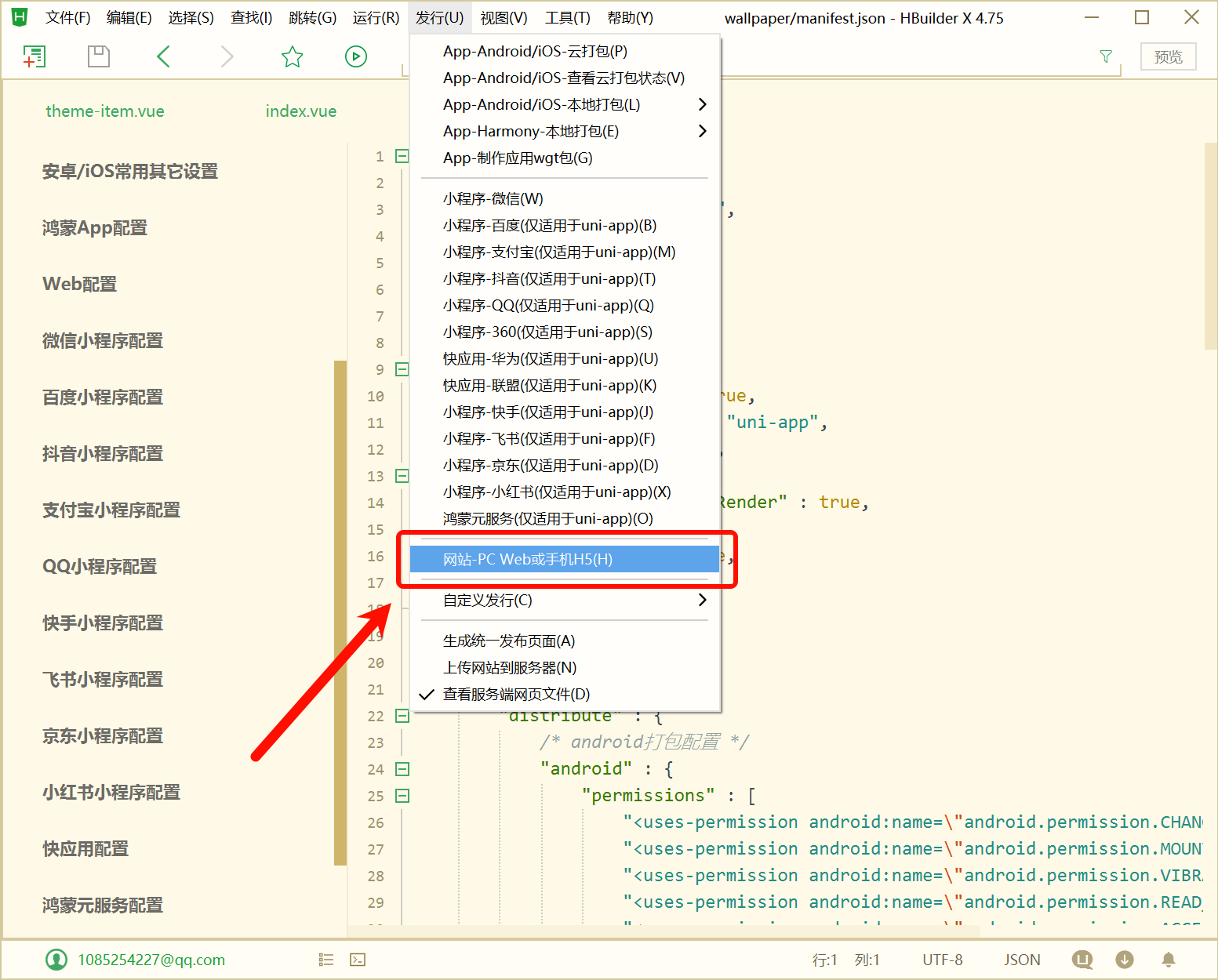Open the terminal icon in status bar
This screenshot has width=1218, height=980.
coord(358,960)
